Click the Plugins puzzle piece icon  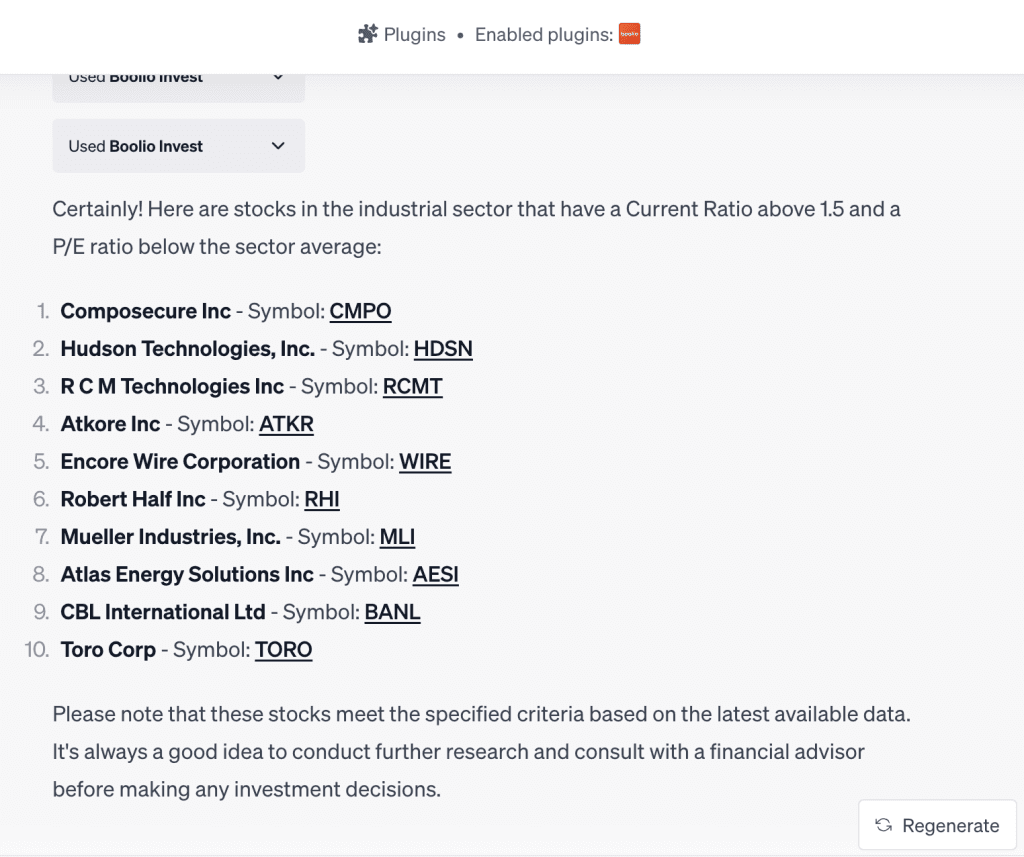368,34
